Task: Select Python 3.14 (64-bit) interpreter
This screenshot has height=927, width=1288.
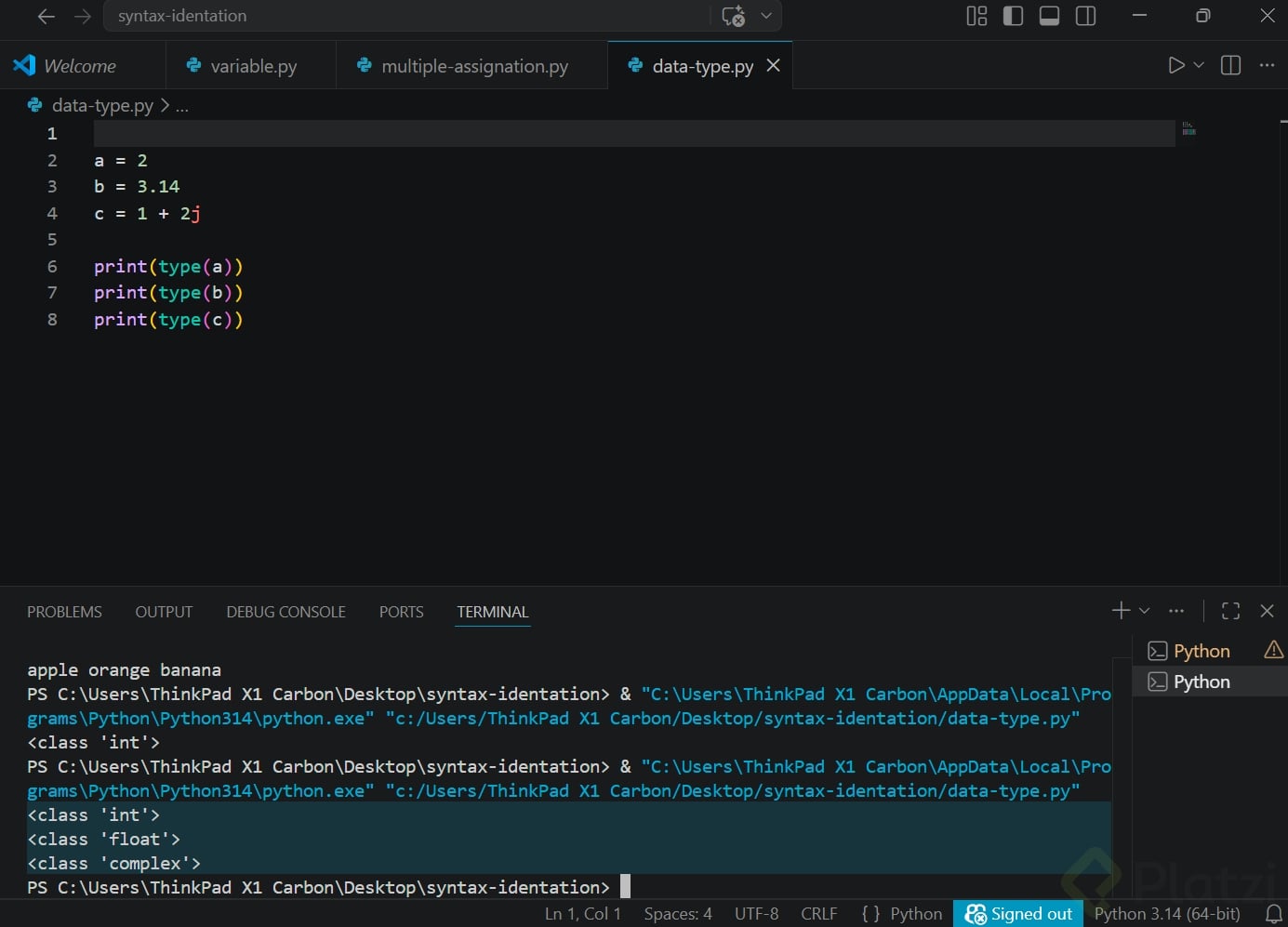Action: click(1166, 914)
